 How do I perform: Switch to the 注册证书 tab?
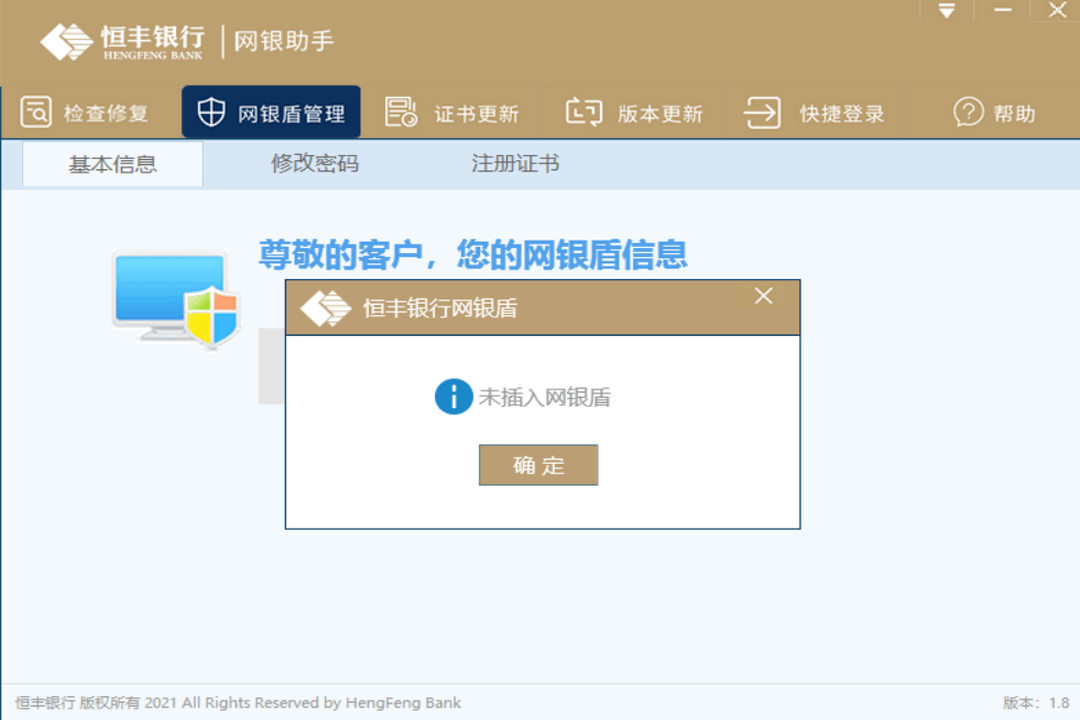click(x=516, y=163)
